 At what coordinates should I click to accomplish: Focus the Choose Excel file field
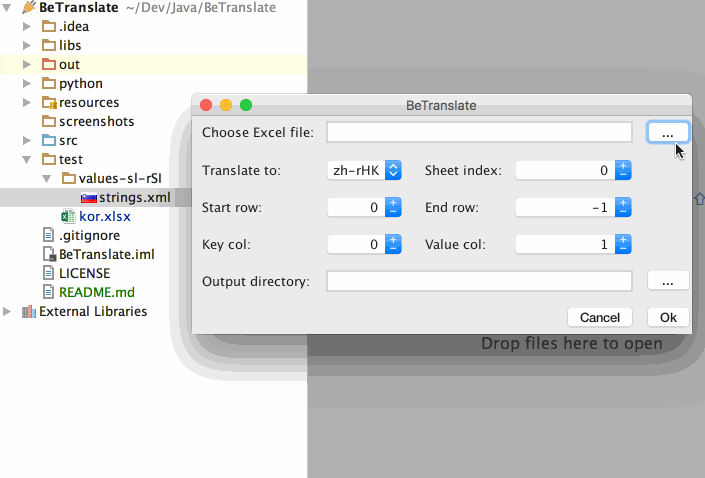click(x=479, y=133)
